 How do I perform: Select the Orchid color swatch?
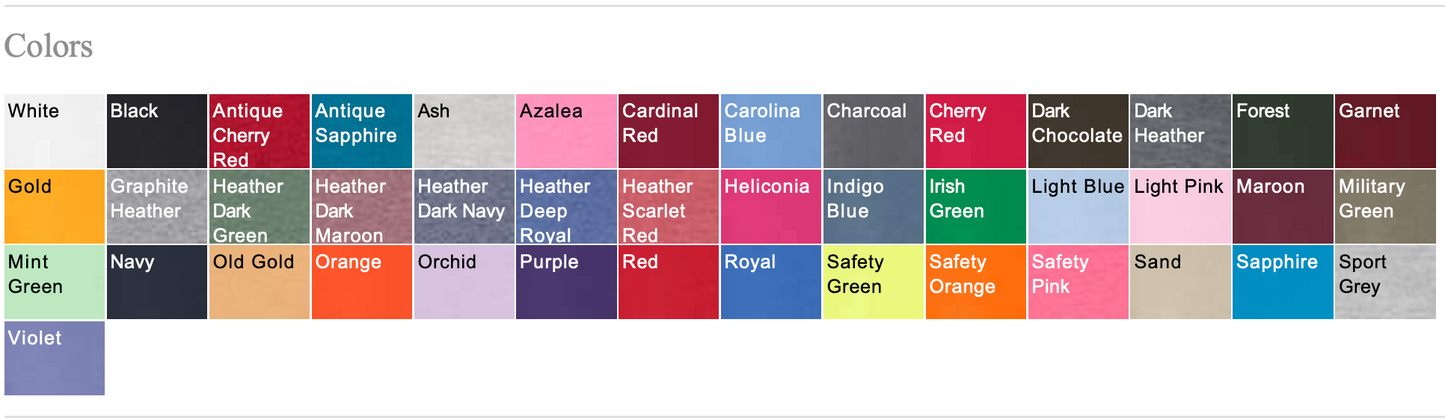tap(464, 283)
